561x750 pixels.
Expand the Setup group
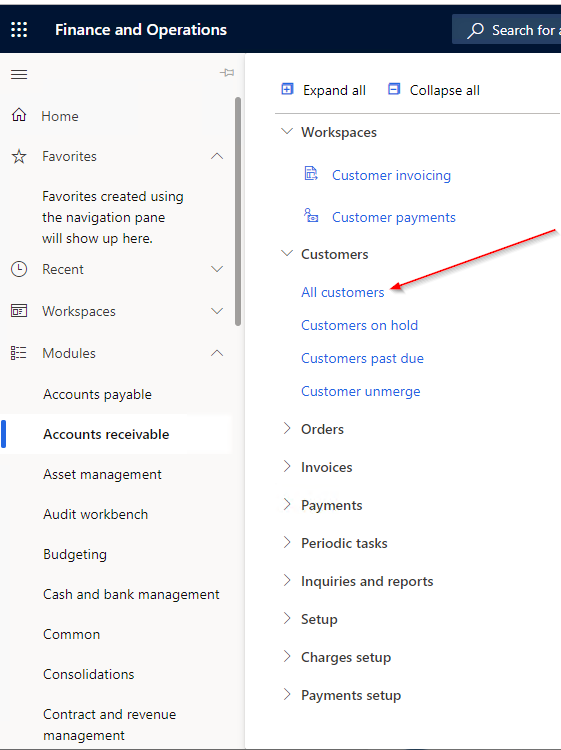coord(287,618)
